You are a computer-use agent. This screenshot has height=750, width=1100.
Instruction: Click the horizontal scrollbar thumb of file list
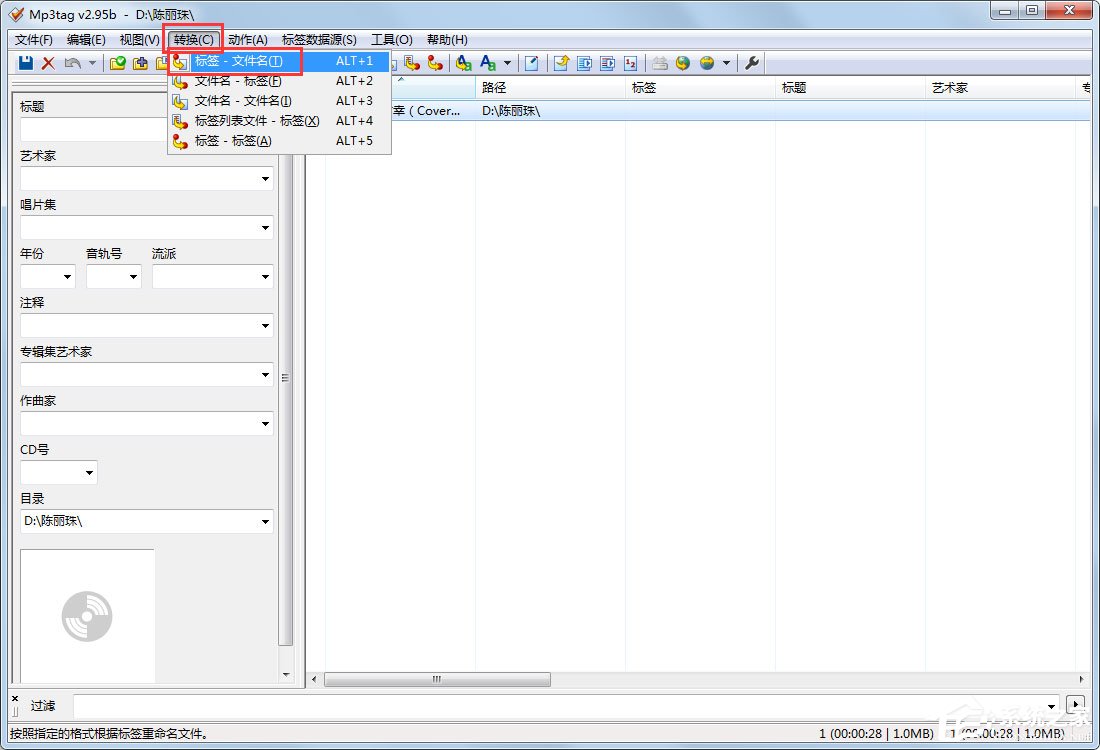coord(437,679)
